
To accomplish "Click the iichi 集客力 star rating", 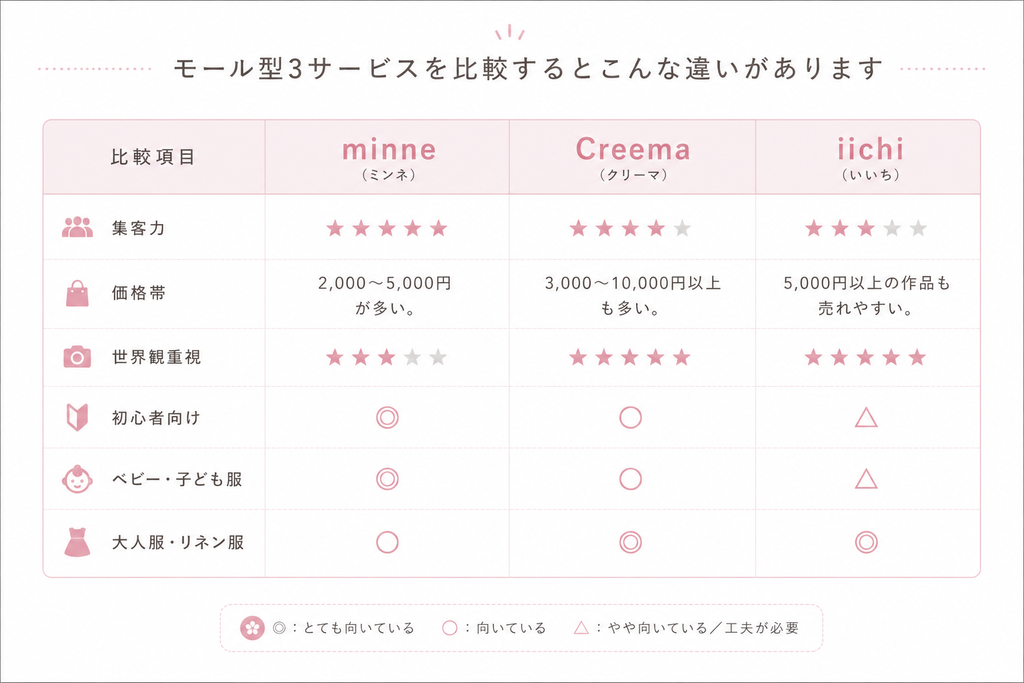I will [x=866, y=228].
